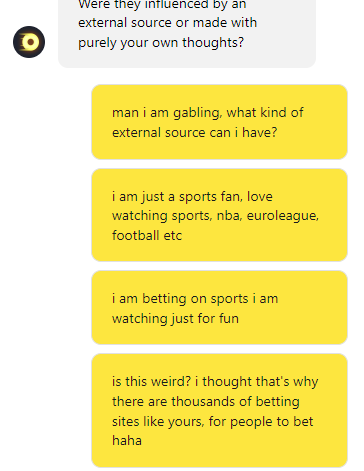Select the 'i am just a sports fan' bubble
The width and height of the screenshot is (364, 471).
tap(219, 215)
